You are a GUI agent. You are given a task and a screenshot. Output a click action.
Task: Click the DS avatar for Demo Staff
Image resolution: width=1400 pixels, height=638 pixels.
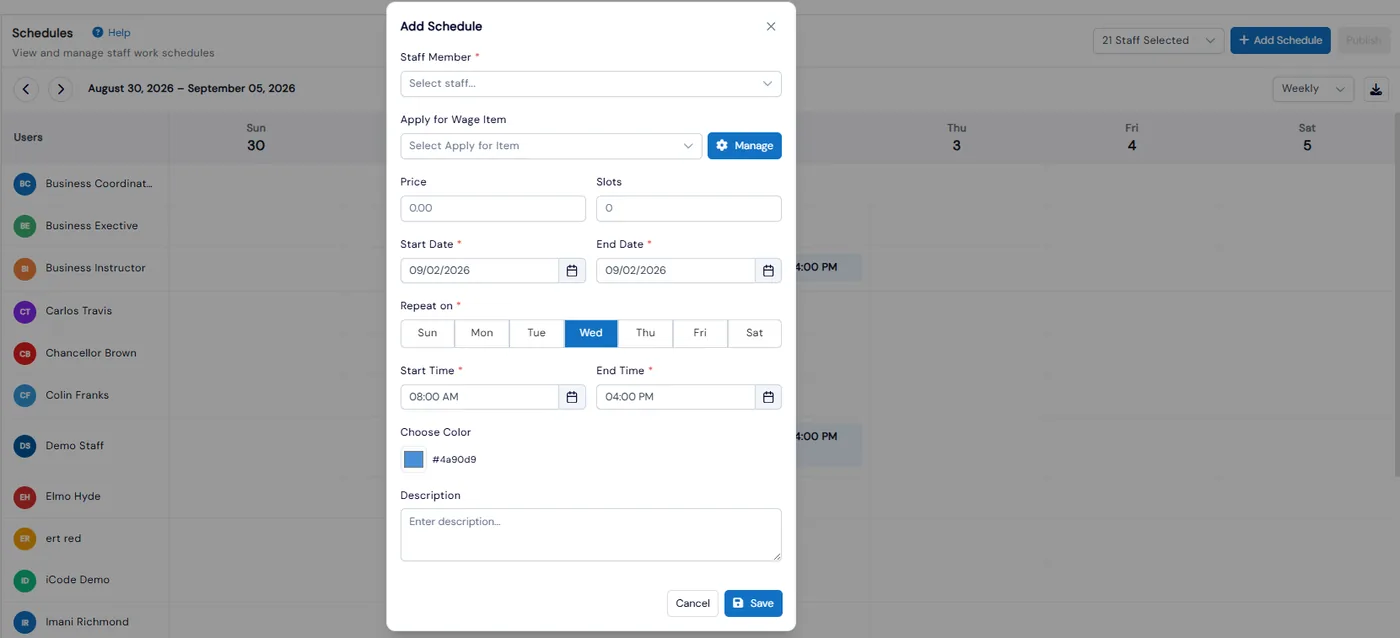tap(25, 446)
